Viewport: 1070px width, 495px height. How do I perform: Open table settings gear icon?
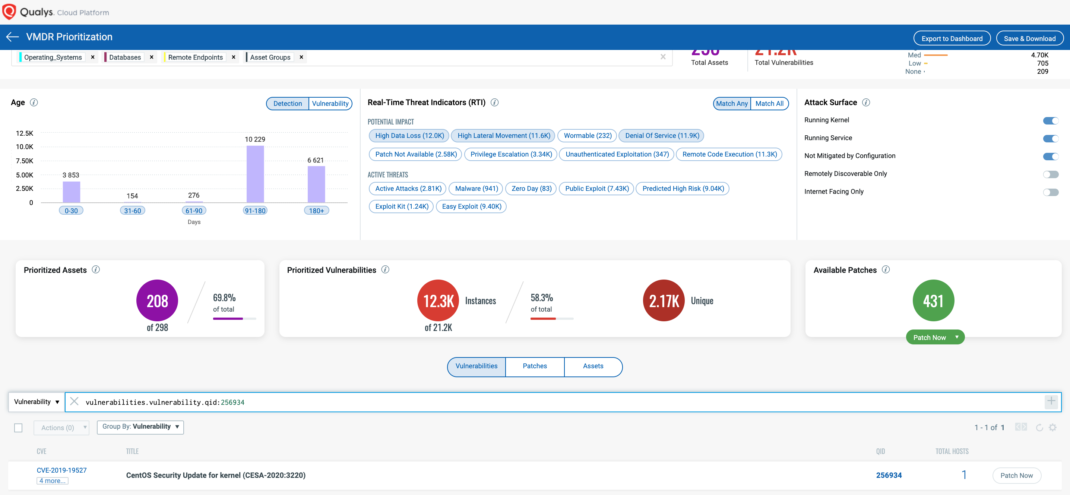pos(1052,427)
